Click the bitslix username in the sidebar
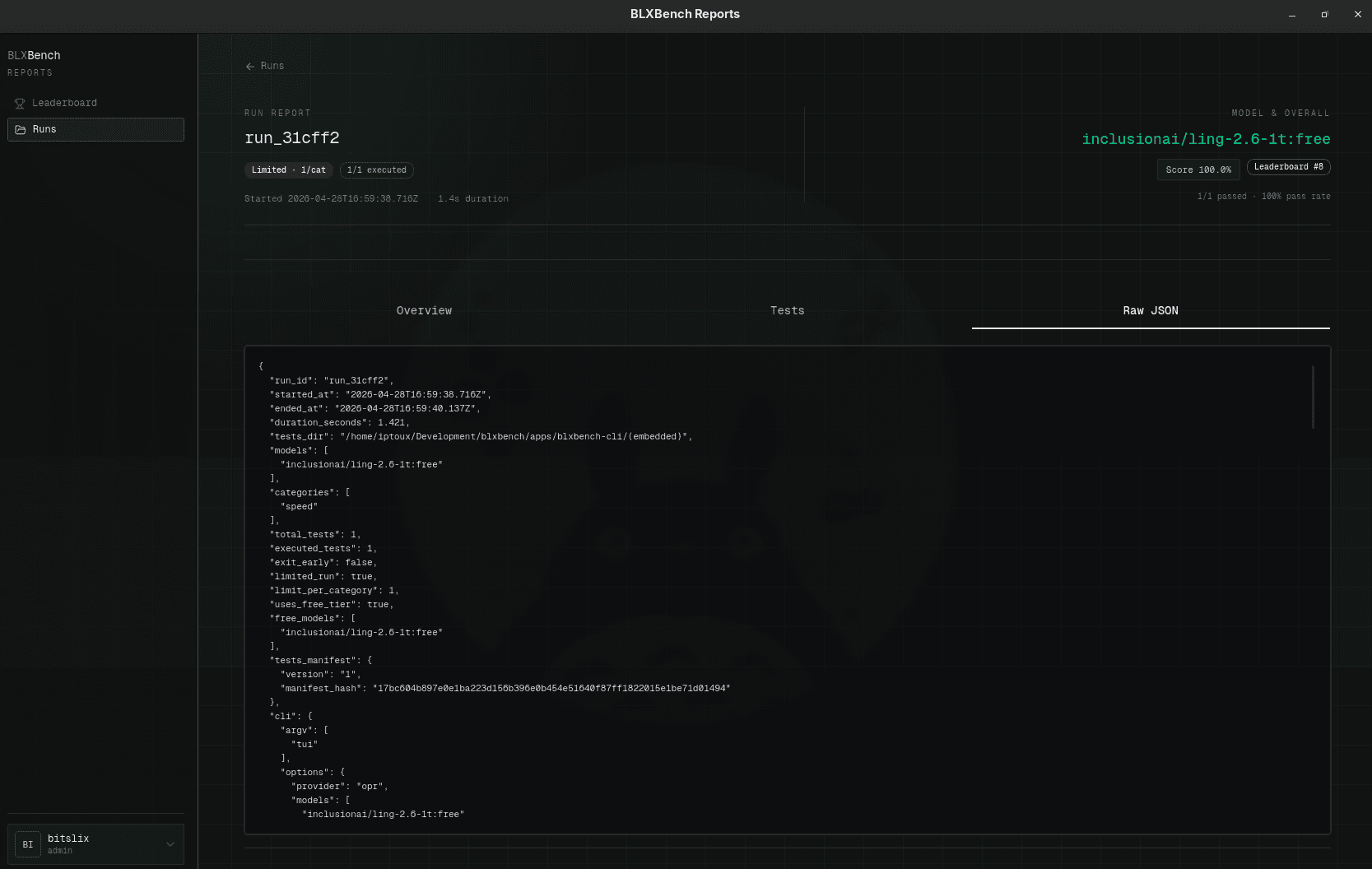This screenshot has width=1372, height=869. pyautogui.click(x=68, y=839)
